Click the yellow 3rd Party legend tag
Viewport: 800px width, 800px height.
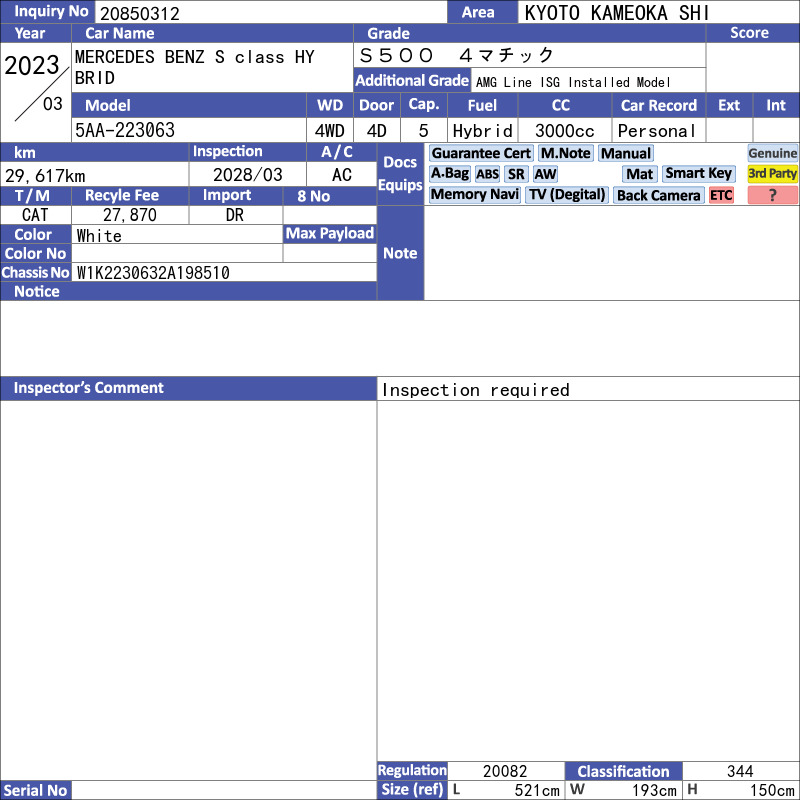tap(772, 174)
